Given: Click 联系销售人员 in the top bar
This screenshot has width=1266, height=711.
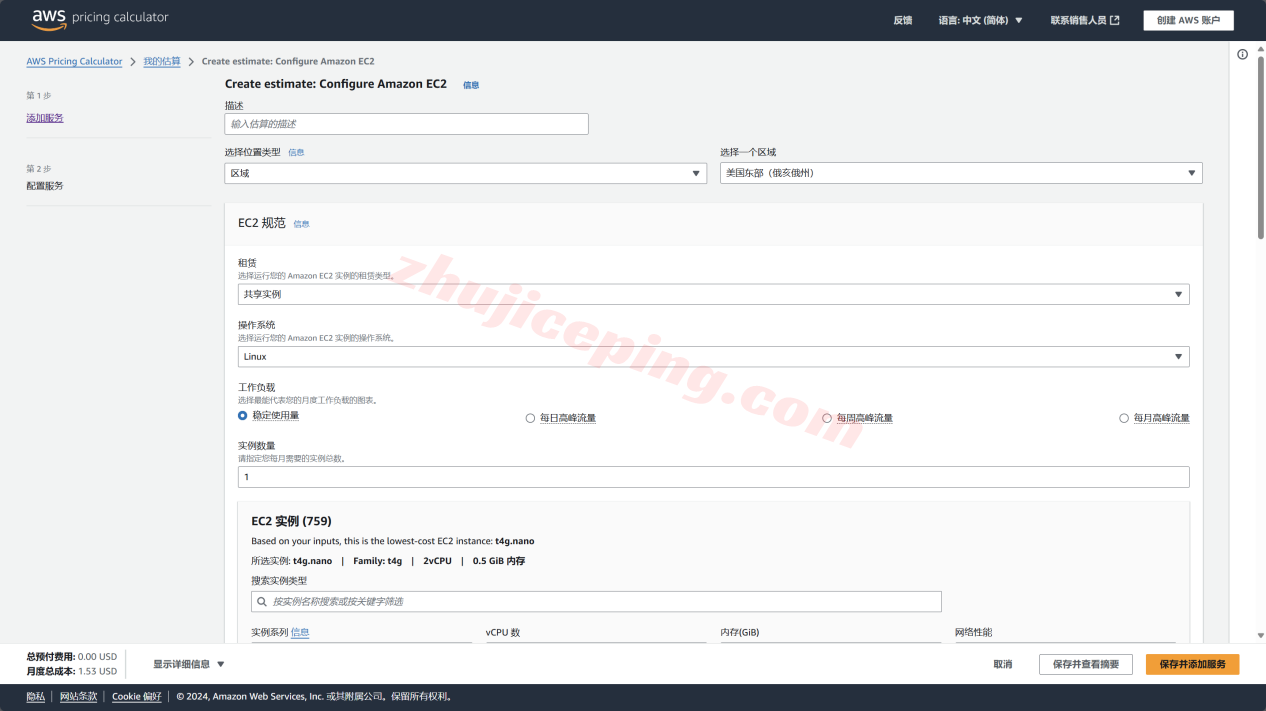Looking at the screenshot, I should tap(1078, 20).
